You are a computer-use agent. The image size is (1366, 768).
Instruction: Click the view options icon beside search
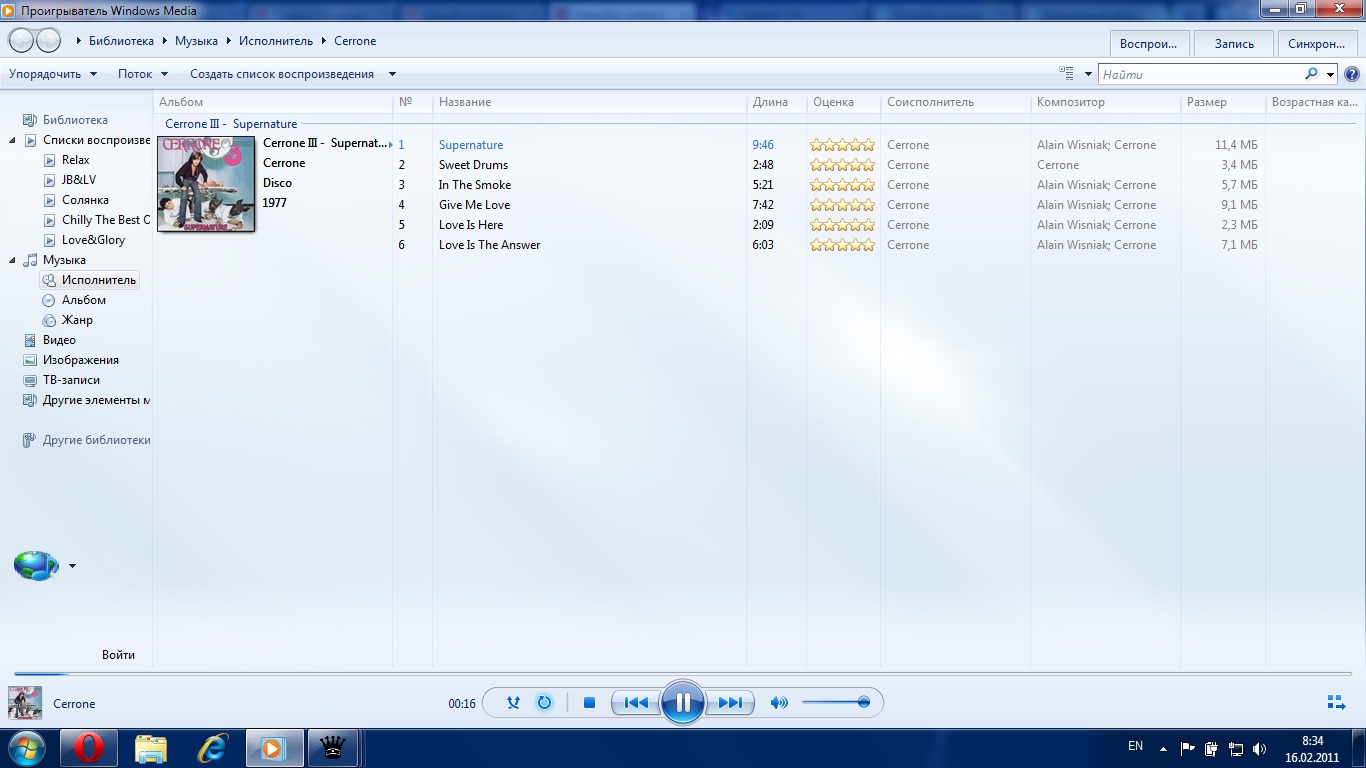(x=1066, y=74)
